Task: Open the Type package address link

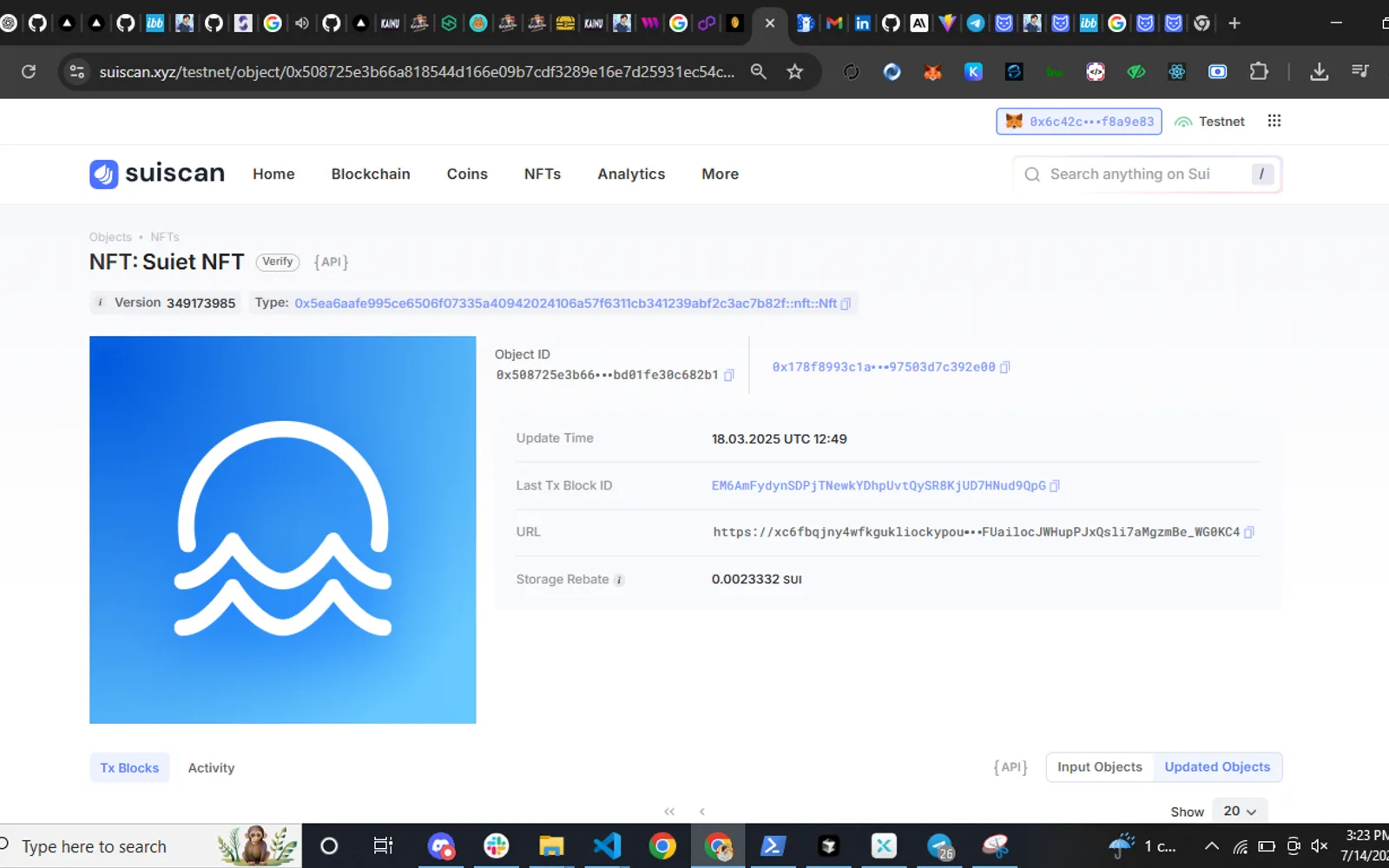Action: pyautogui.click(x=565, y=303)
